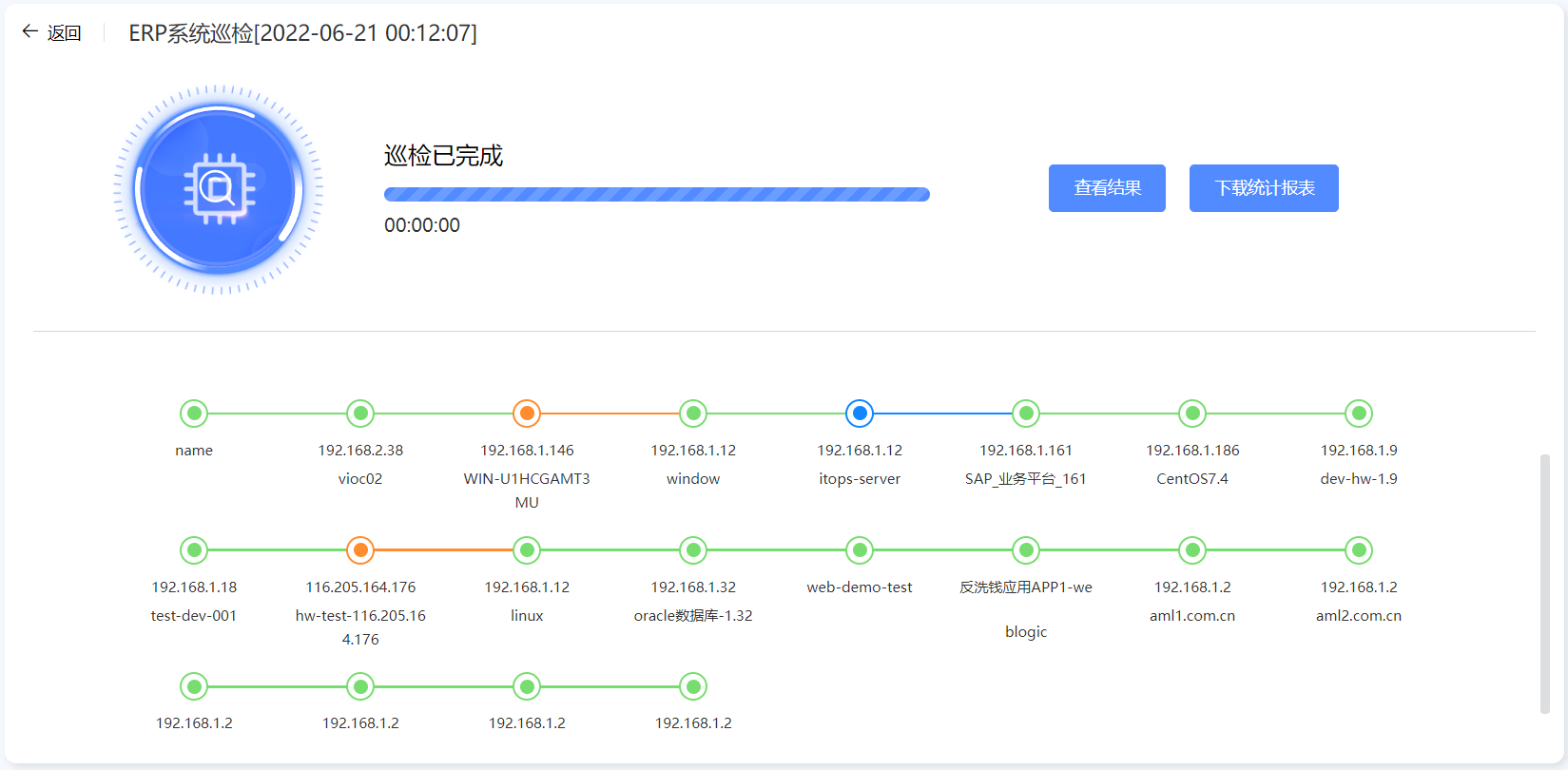Click the label test-dev-001

194,616
